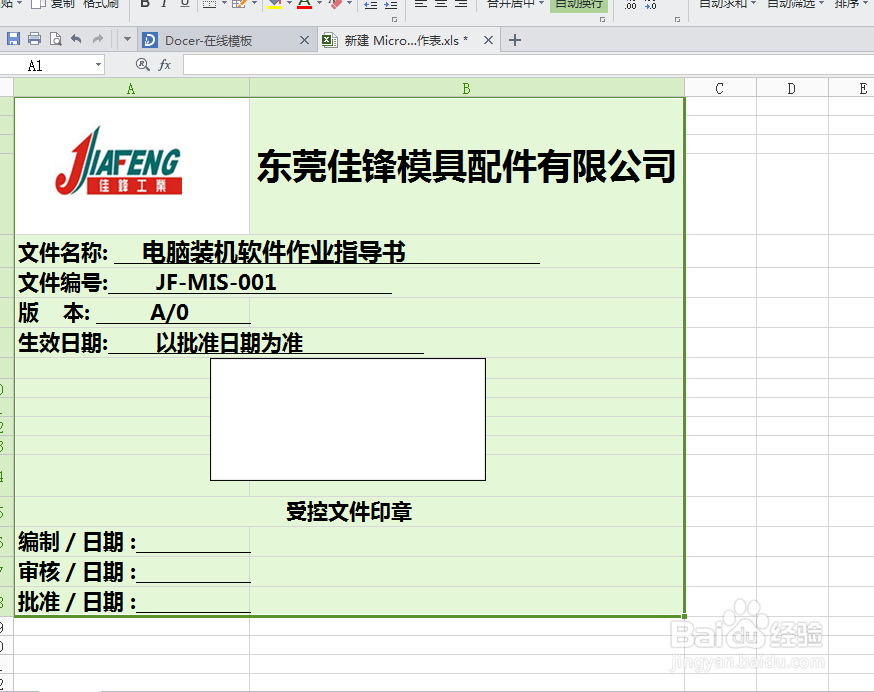Select column B header

[x=467, y=88]
